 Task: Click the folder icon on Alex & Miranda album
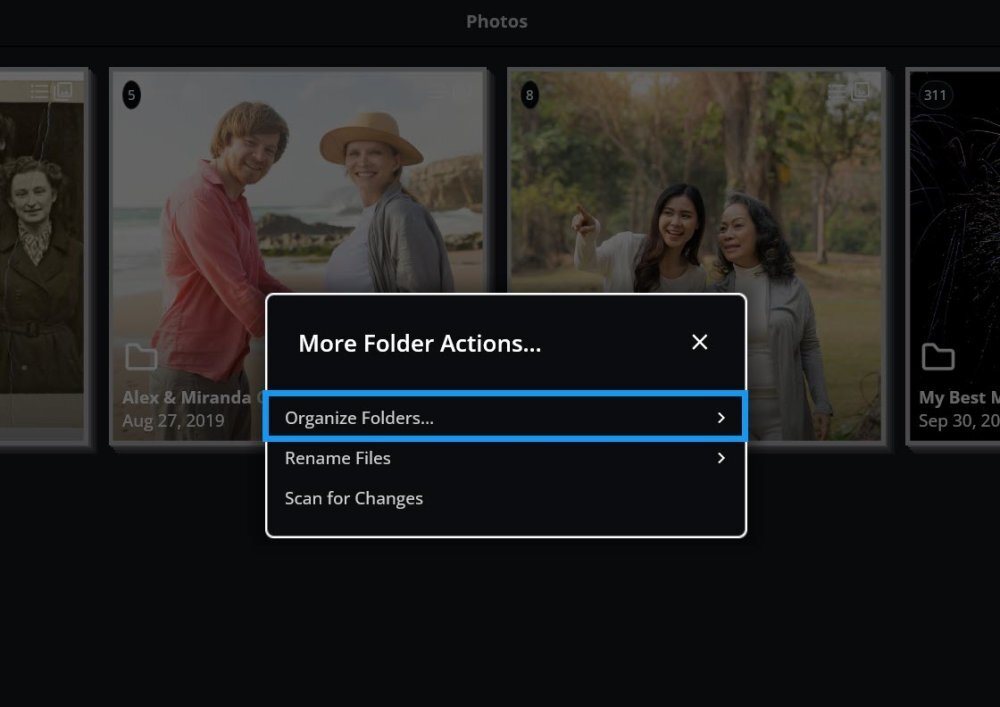point(141,357)
